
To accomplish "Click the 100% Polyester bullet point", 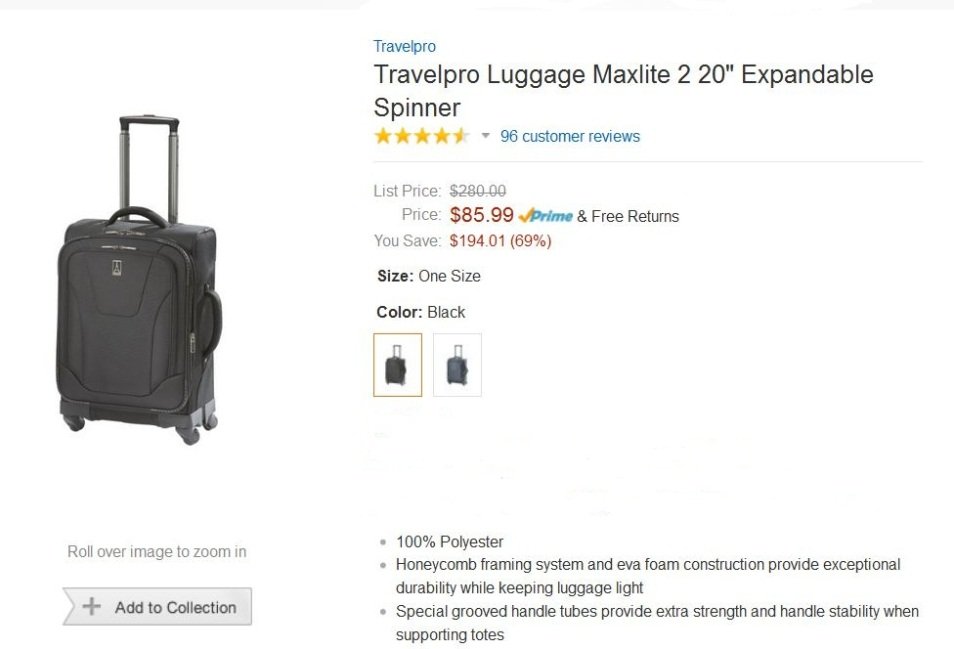I will click(x=449, y=542).
